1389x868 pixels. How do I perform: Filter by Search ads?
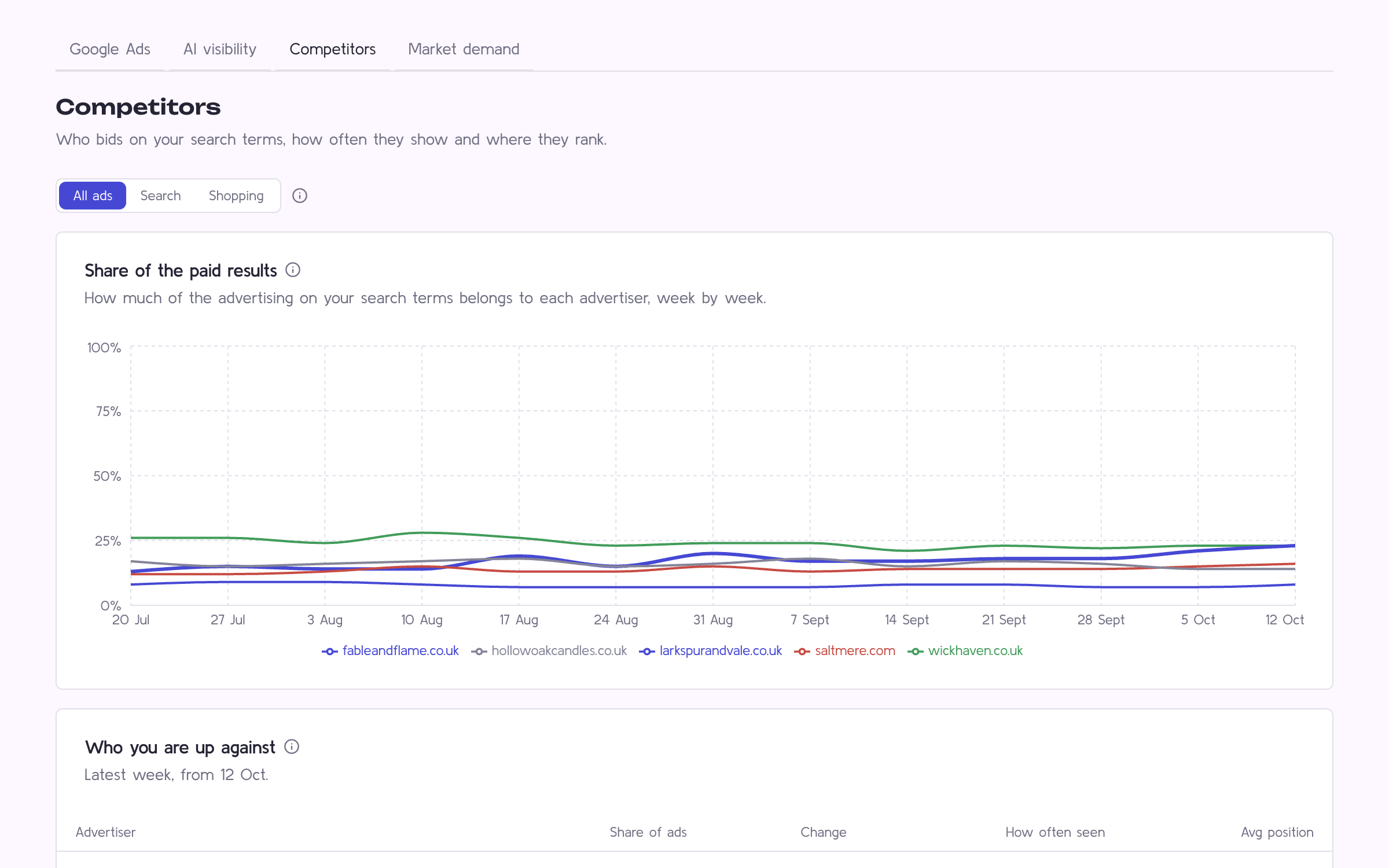click(160, 196)
